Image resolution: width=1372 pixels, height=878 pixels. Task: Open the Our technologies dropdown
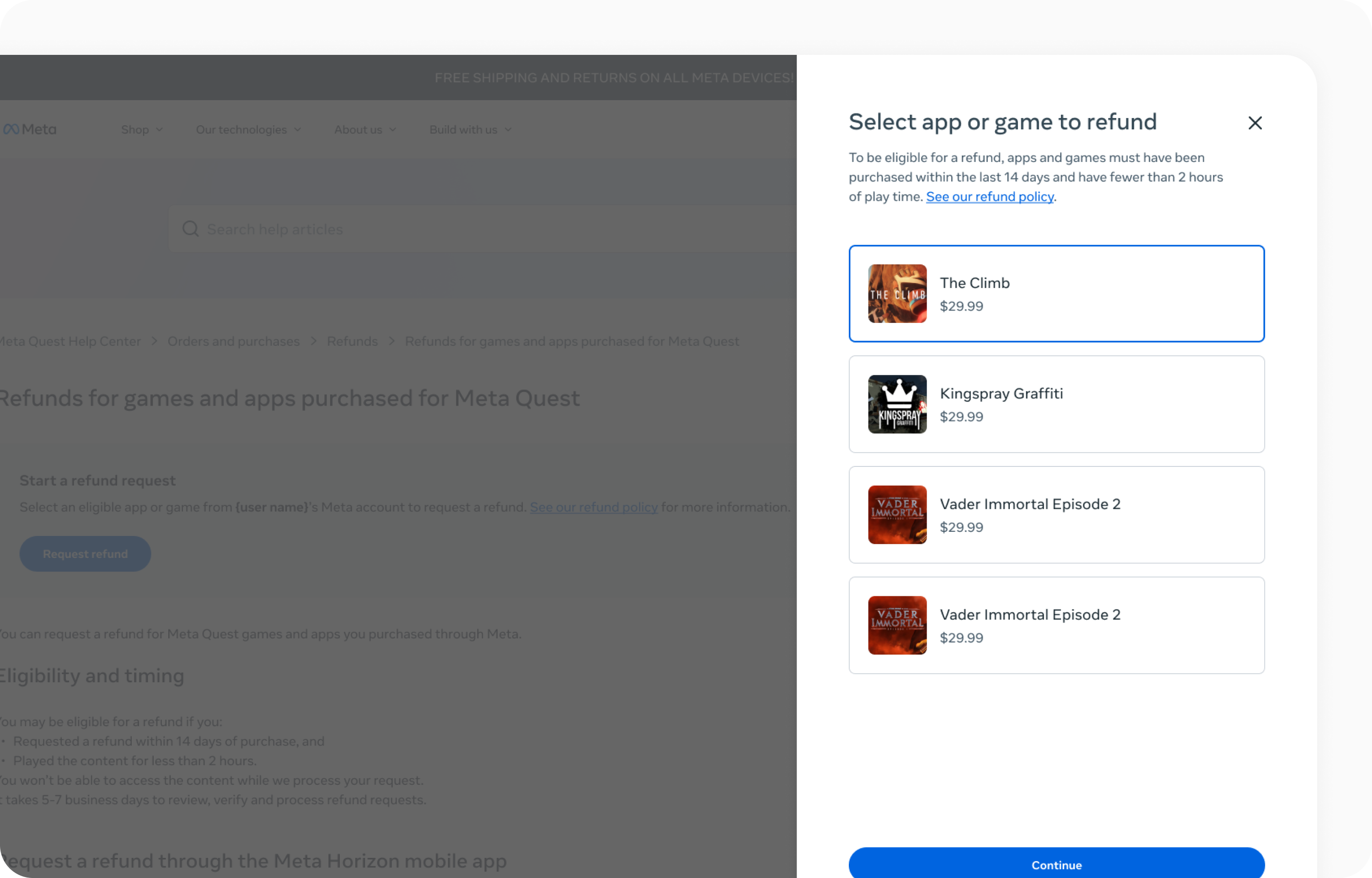tap(248, 129)
